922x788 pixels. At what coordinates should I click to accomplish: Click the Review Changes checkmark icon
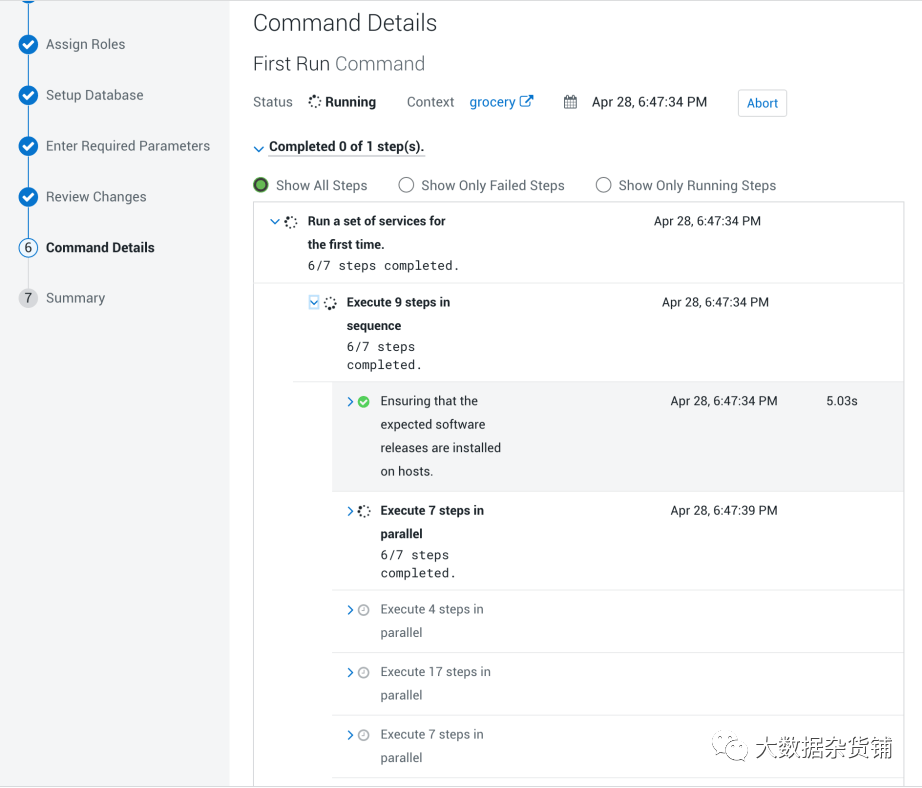(x=28, y=197)
